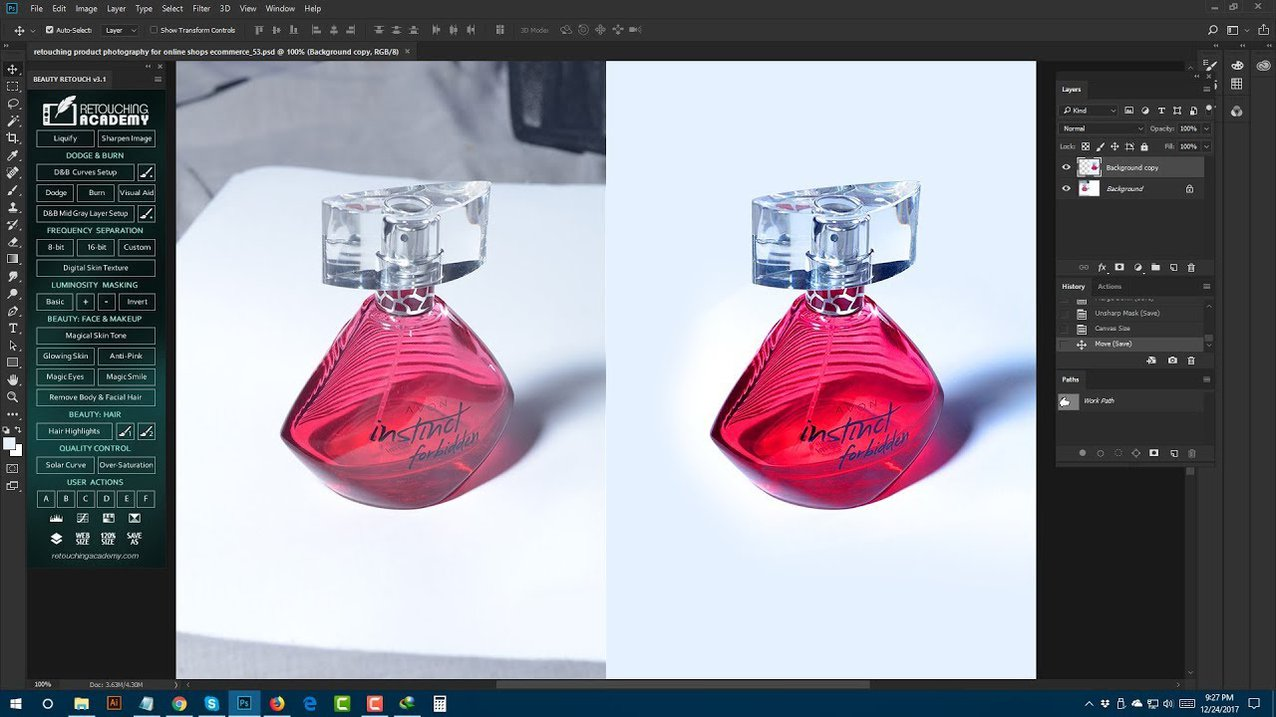Create new adjustment layer icon
Screen dimensions: 1276x717
(1138, 268)
